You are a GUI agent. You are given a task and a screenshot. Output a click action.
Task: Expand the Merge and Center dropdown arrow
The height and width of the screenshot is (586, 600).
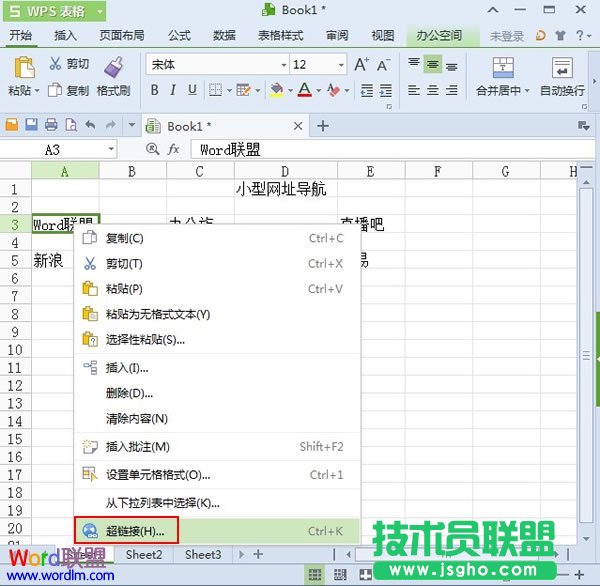(527, 91)
